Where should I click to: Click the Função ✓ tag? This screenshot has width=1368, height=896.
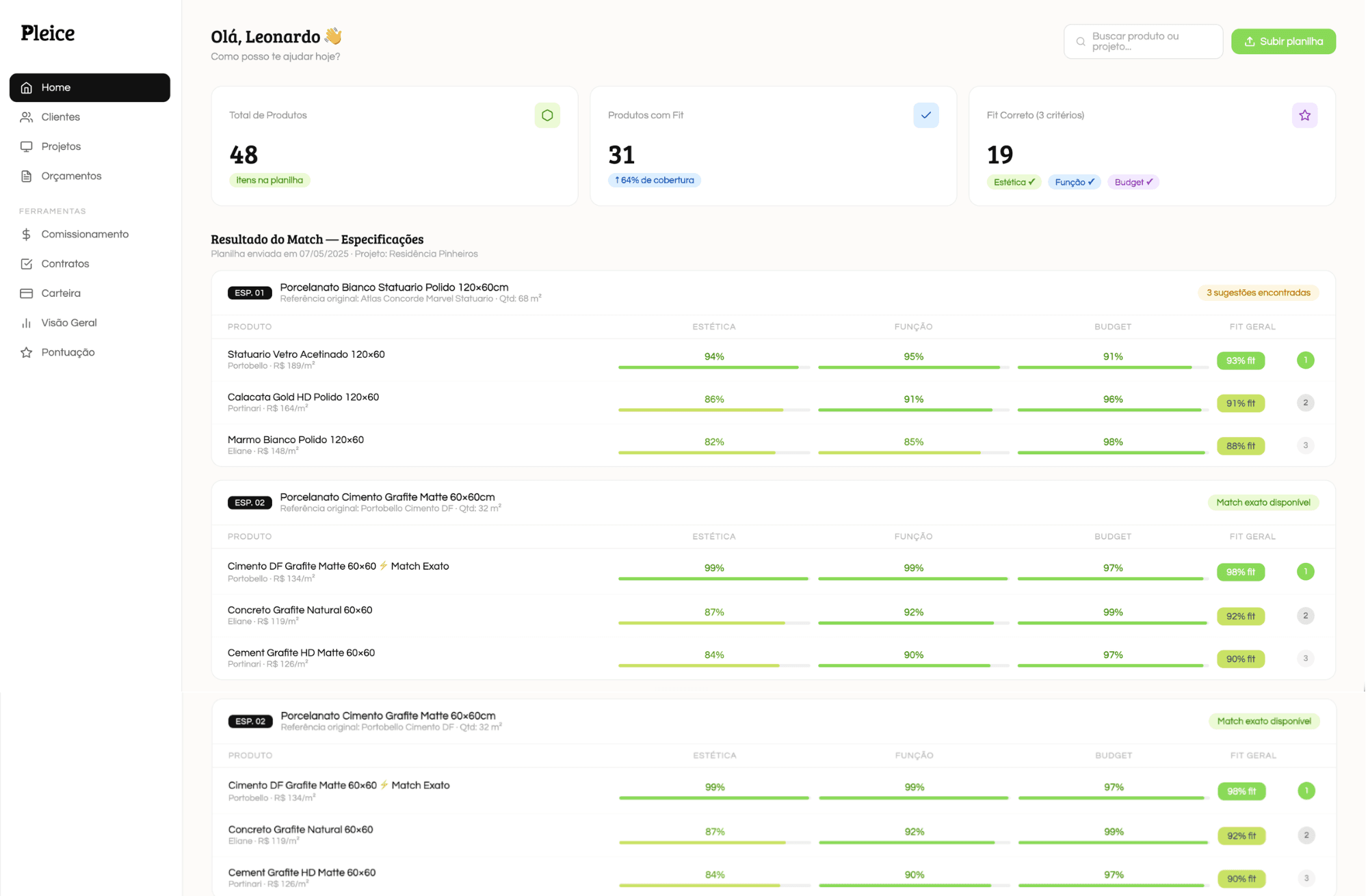point(1074,182)
